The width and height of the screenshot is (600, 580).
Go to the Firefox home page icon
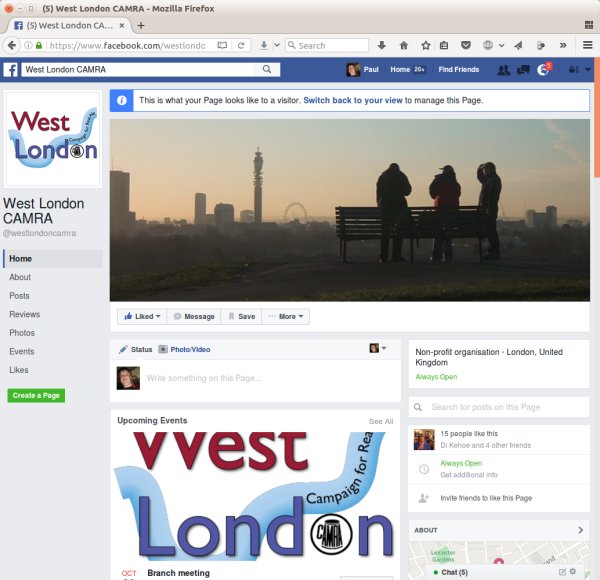click(x=404, y=45)
